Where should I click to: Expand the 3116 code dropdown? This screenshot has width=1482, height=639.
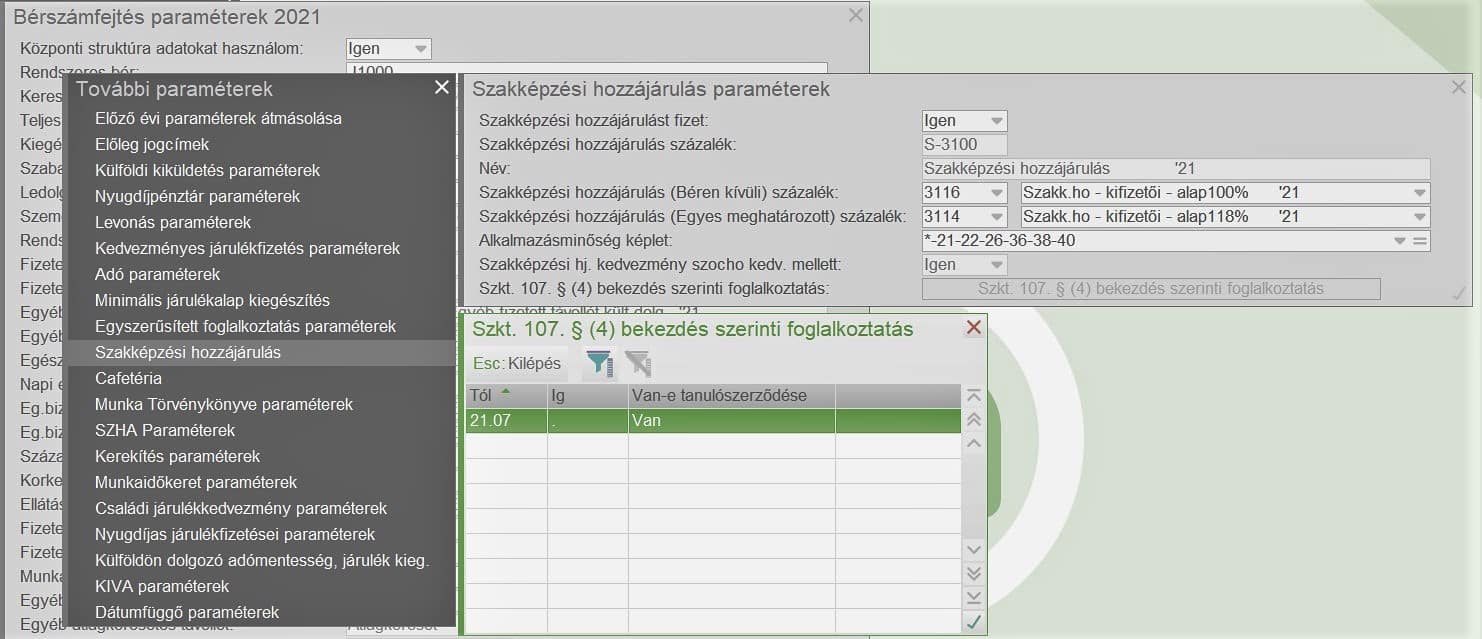coord(996,193)
